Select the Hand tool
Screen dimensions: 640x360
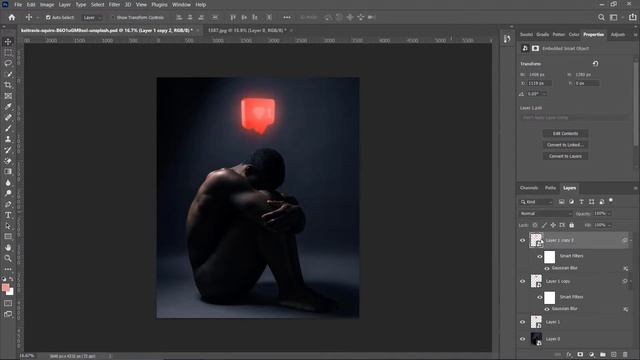pyautogui.click(x=8, y=247)
